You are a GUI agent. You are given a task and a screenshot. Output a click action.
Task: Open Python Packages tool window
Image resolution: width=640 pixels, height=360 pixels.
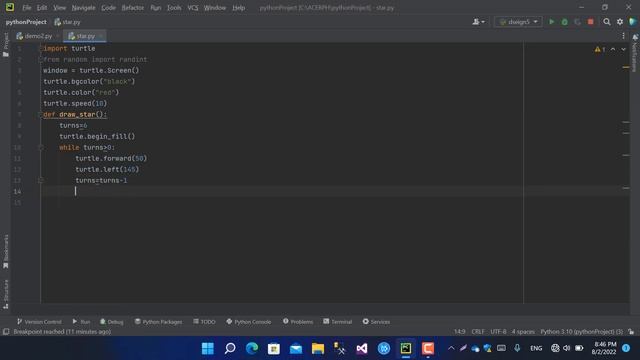point(158,322)
